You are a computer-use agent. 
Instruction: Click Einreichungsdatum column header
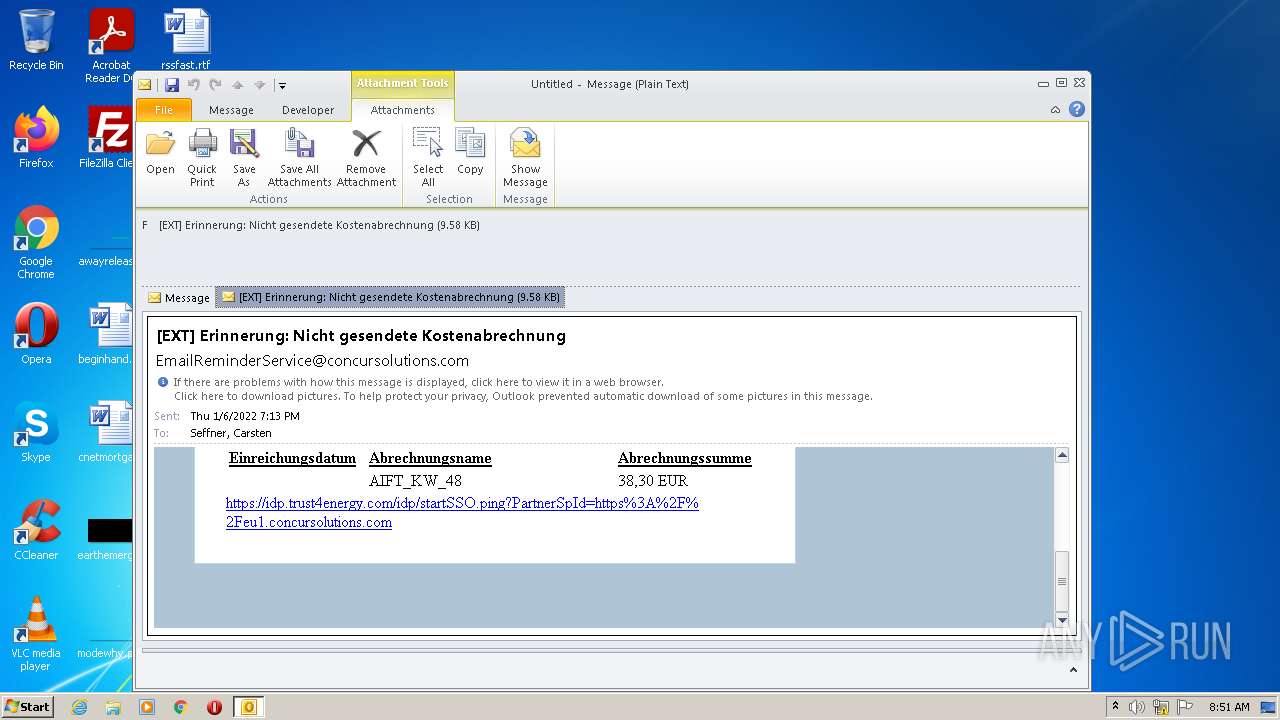pyautogui.click(x=292, y=458)
